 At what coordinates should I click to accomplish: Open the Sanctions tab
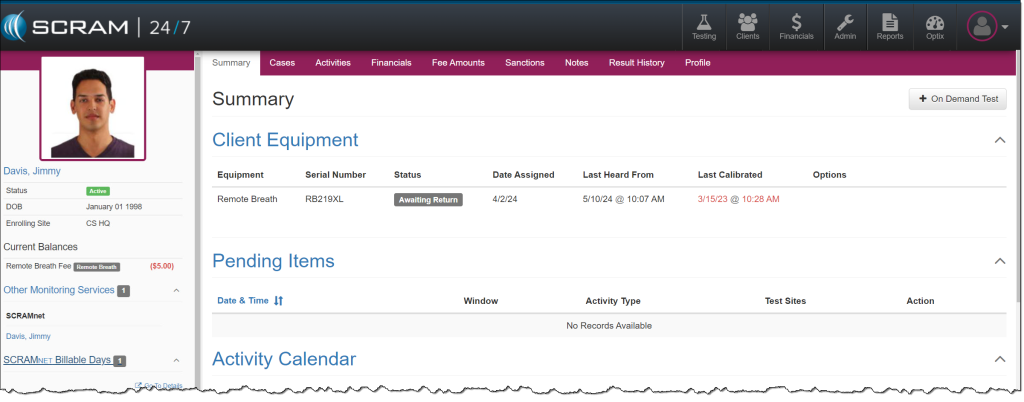point(524,63)
